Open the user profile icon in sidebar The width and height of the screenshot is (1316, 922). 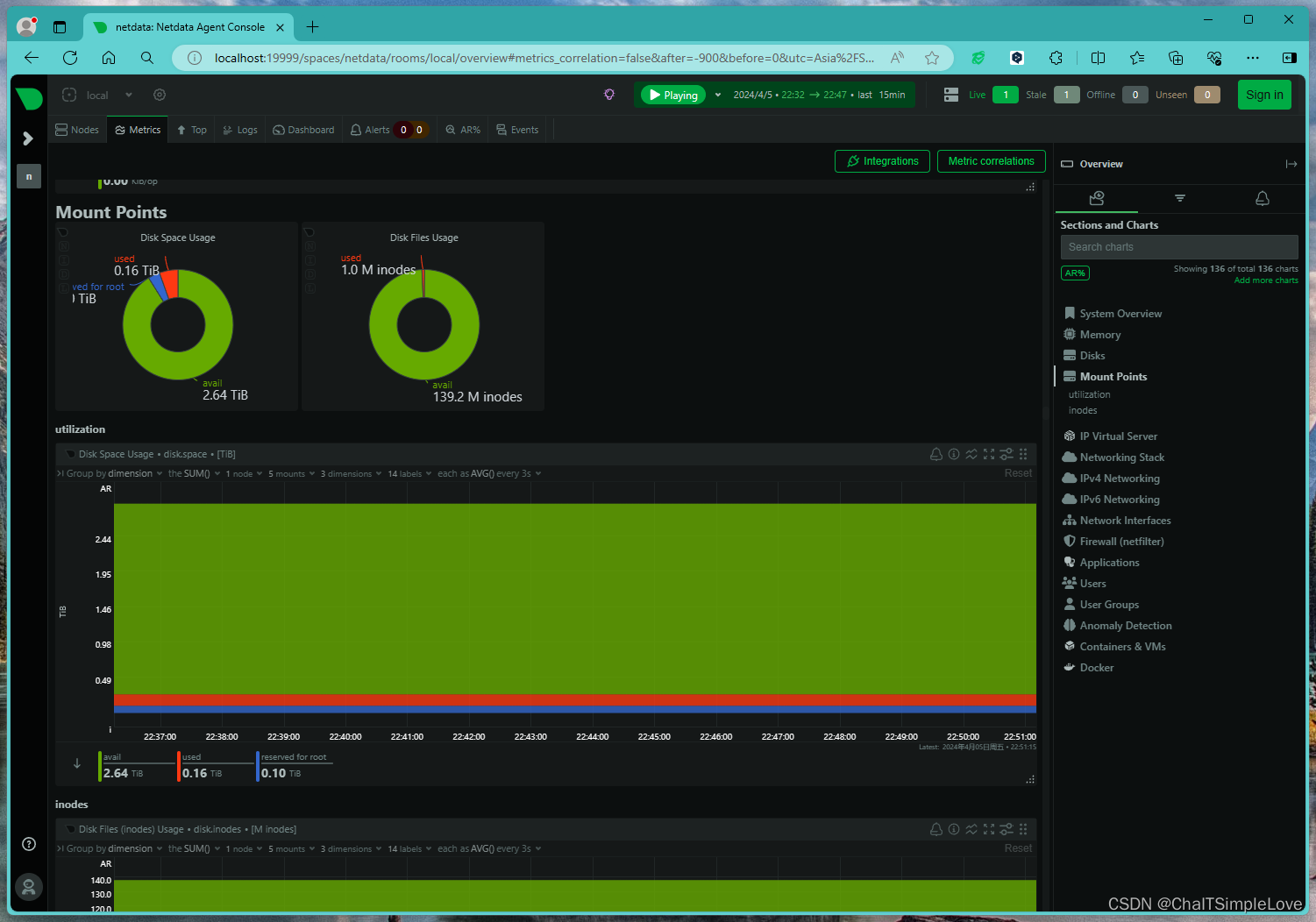tap(29, 887)
